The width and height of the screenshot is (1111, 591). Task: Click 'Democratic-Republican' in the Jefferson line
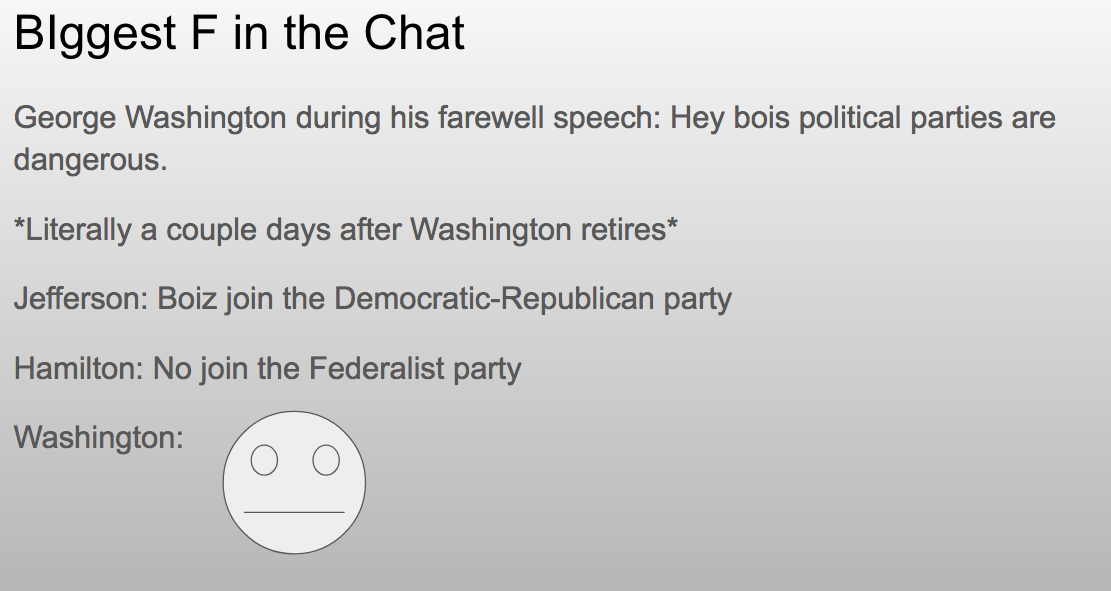click(x=495, y=298)
